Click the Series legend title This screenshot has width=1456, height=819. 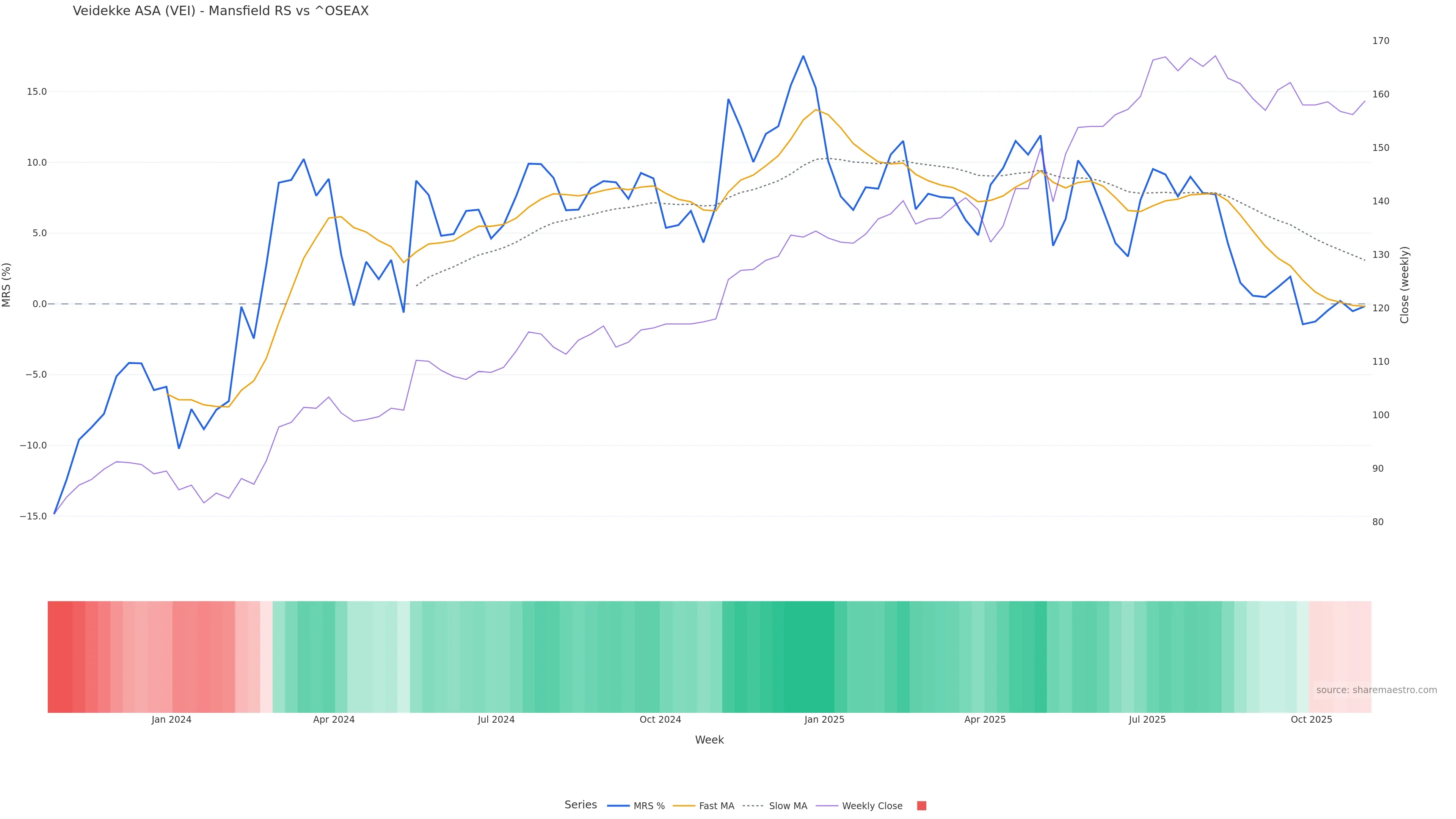point(581,805)
